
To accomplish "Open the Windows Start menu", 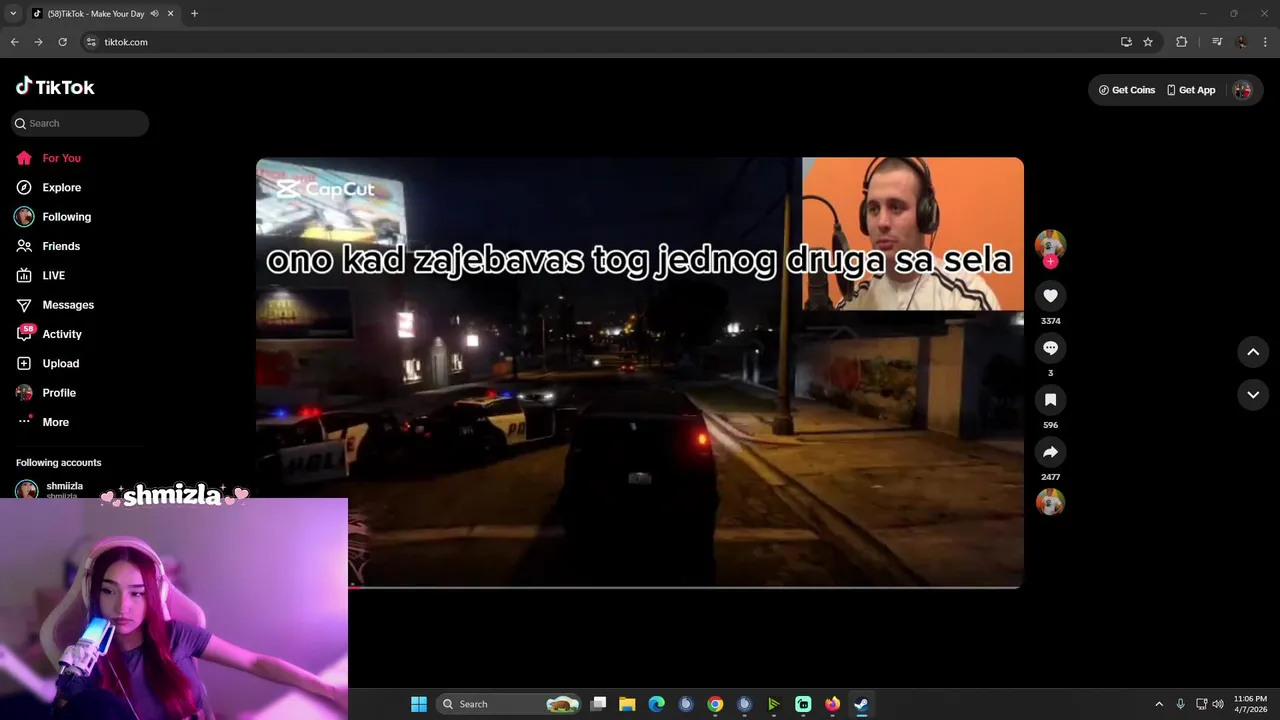I will (x=419, y=704).
